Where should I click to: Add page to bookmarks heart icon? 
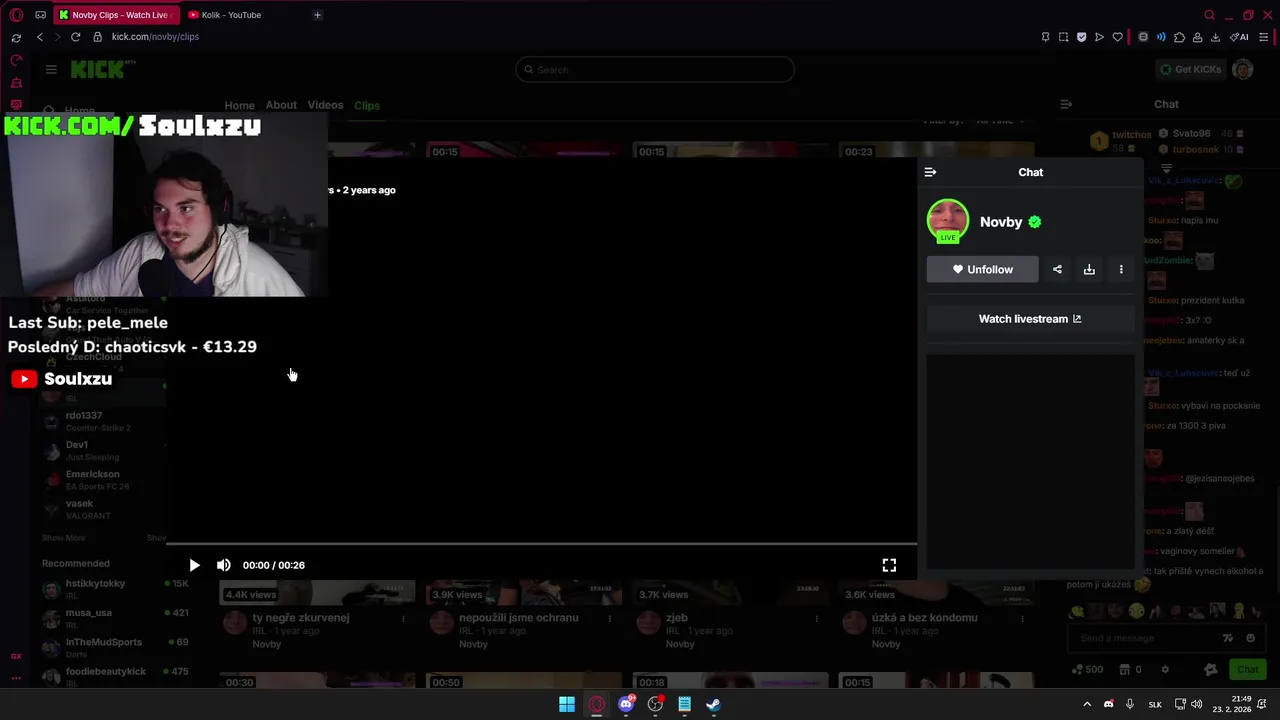(1117, 37)
